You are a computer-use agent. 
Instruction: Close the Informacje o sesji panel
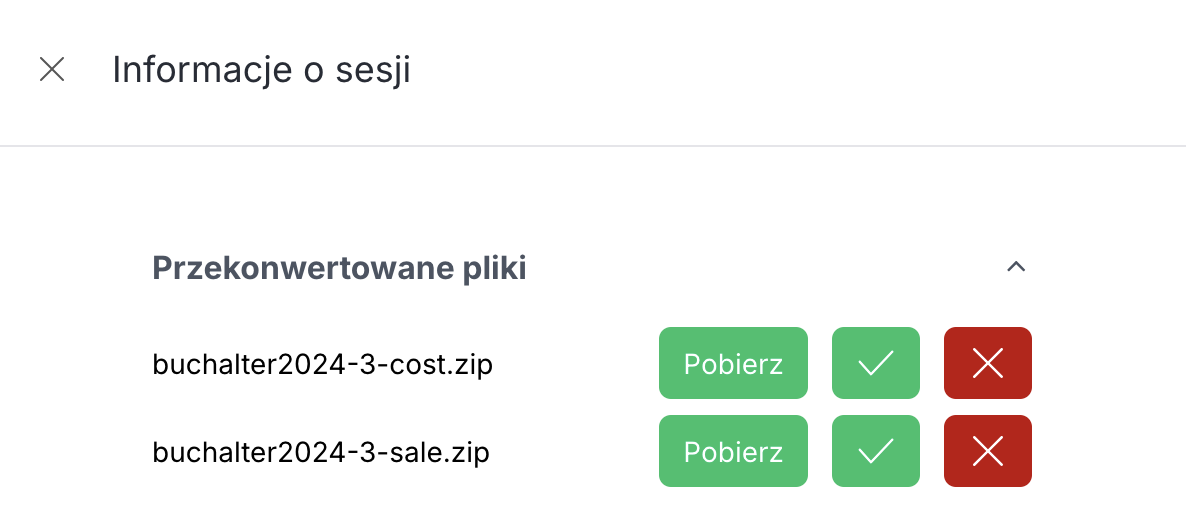(52, 69)
